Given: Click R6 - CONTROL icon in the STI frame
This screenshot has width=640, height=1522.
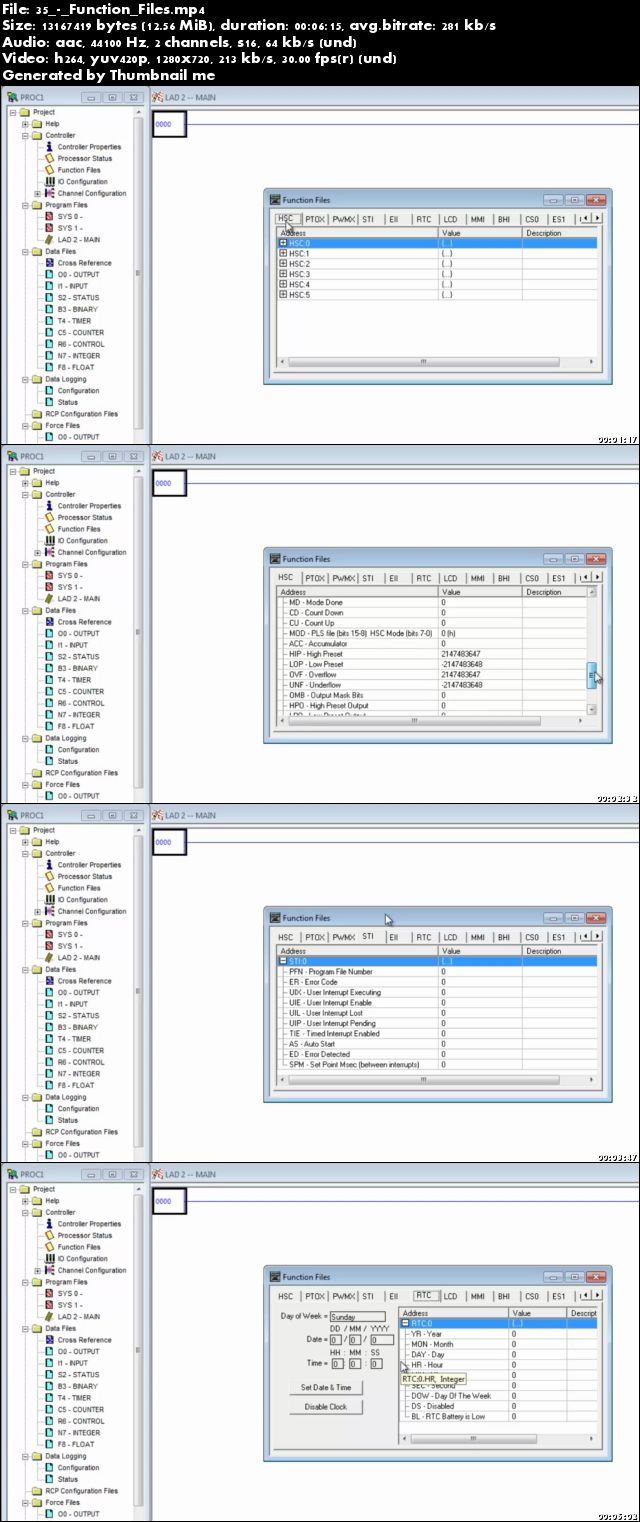Looking at the screenshot, I should tap(50, 1062).
